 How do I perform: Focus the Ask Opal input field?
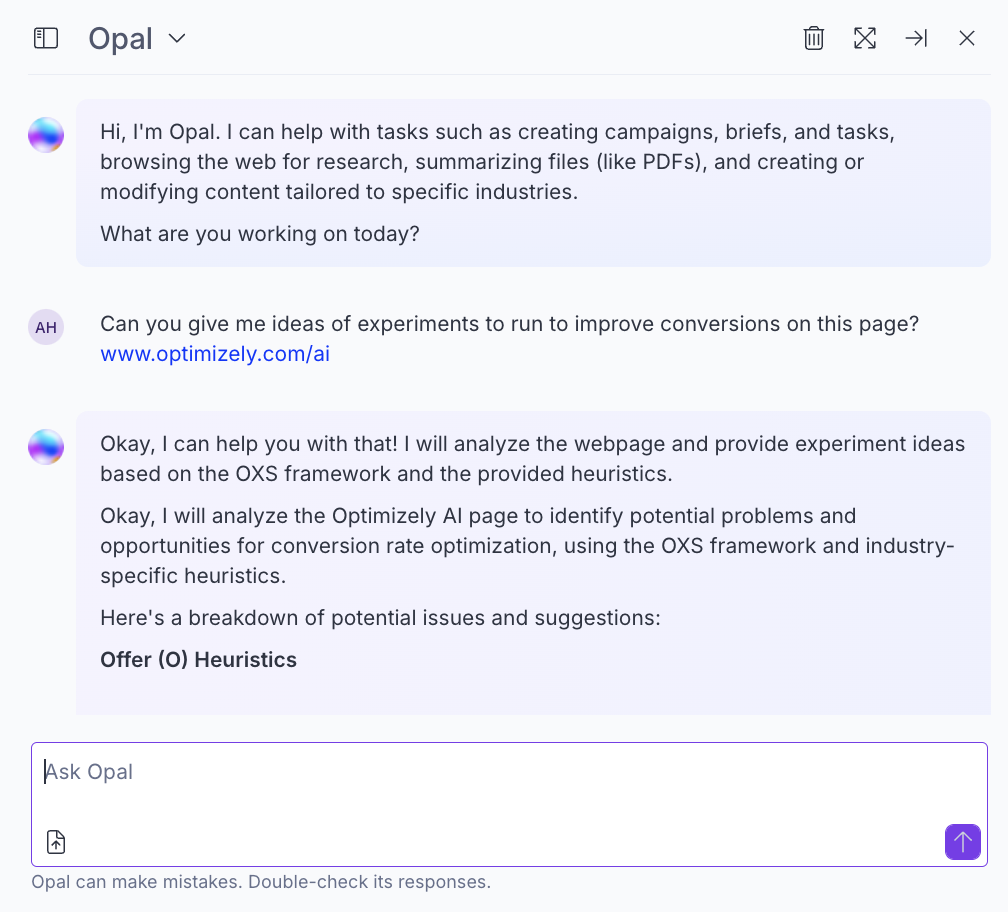pos(400,771)
